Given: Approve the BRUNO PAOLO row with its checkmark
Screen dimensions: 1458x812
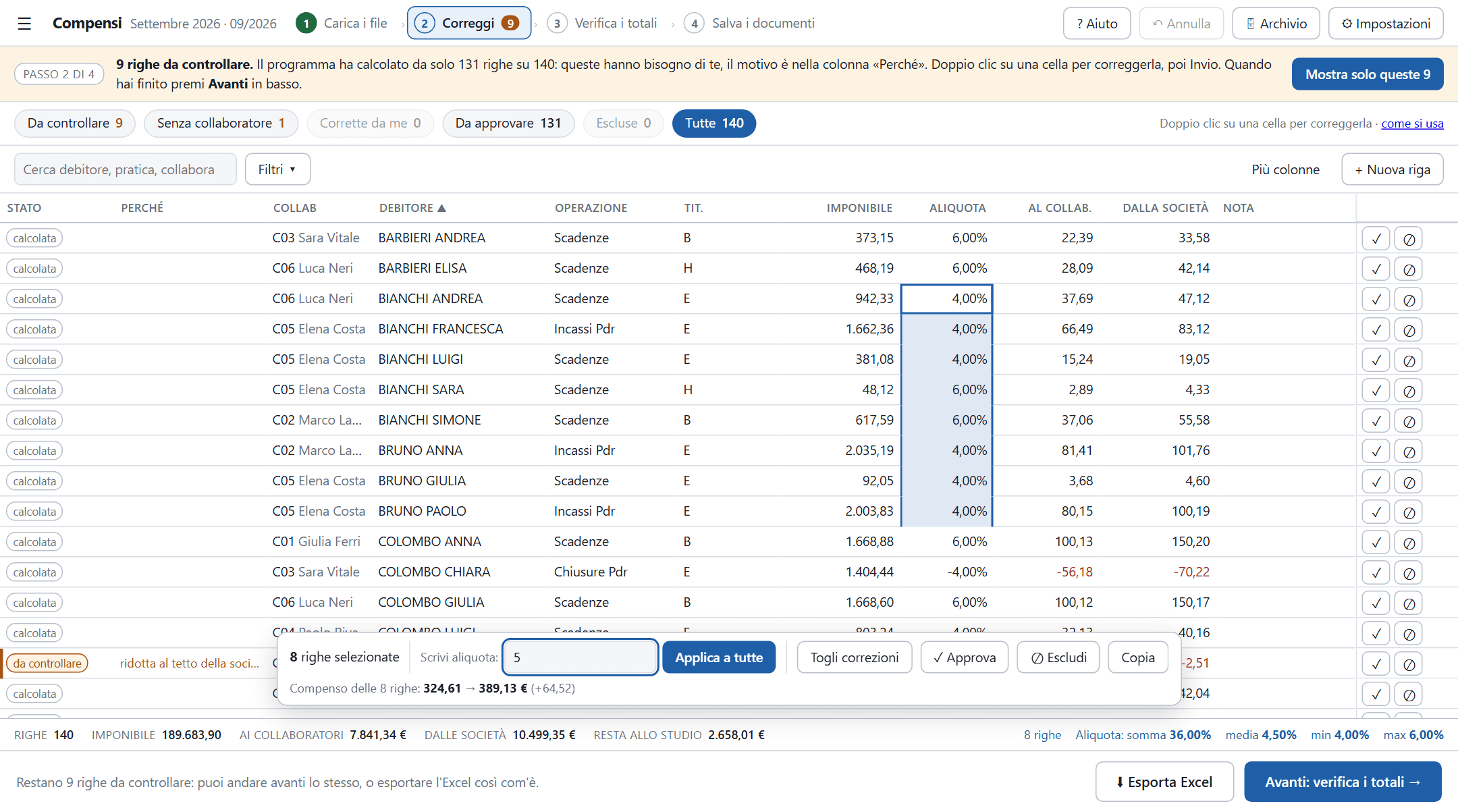Looking at the screenshot, I should [1376, 512].
